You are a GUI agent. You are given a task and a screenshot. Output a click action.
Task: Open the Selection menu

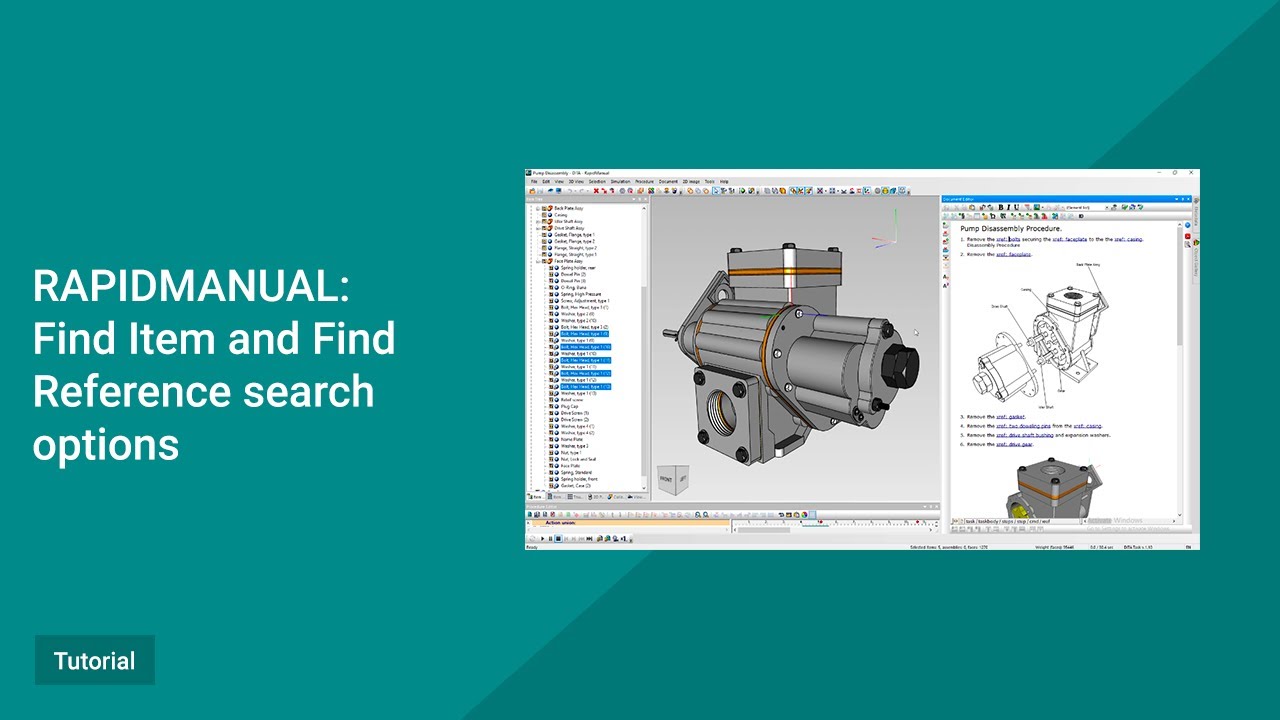click(x=597, y=181)
